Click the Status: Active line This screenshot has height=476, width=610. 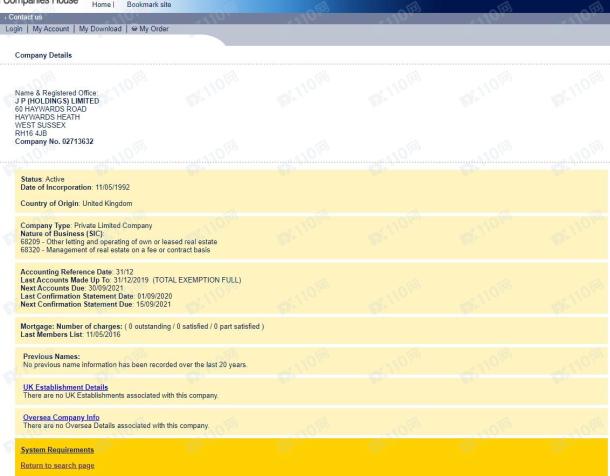42,179
